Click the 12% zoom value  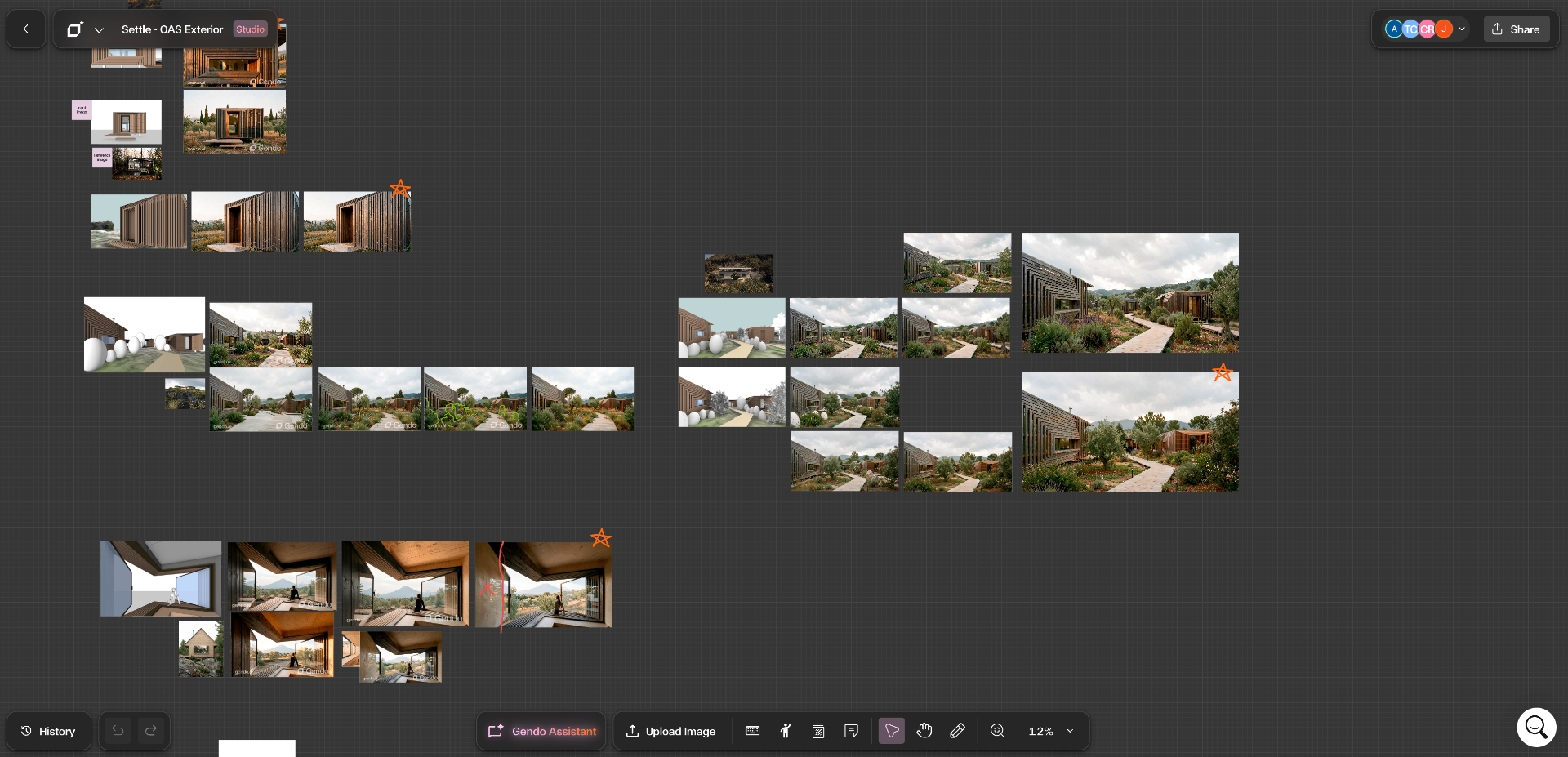point(1040,731)
